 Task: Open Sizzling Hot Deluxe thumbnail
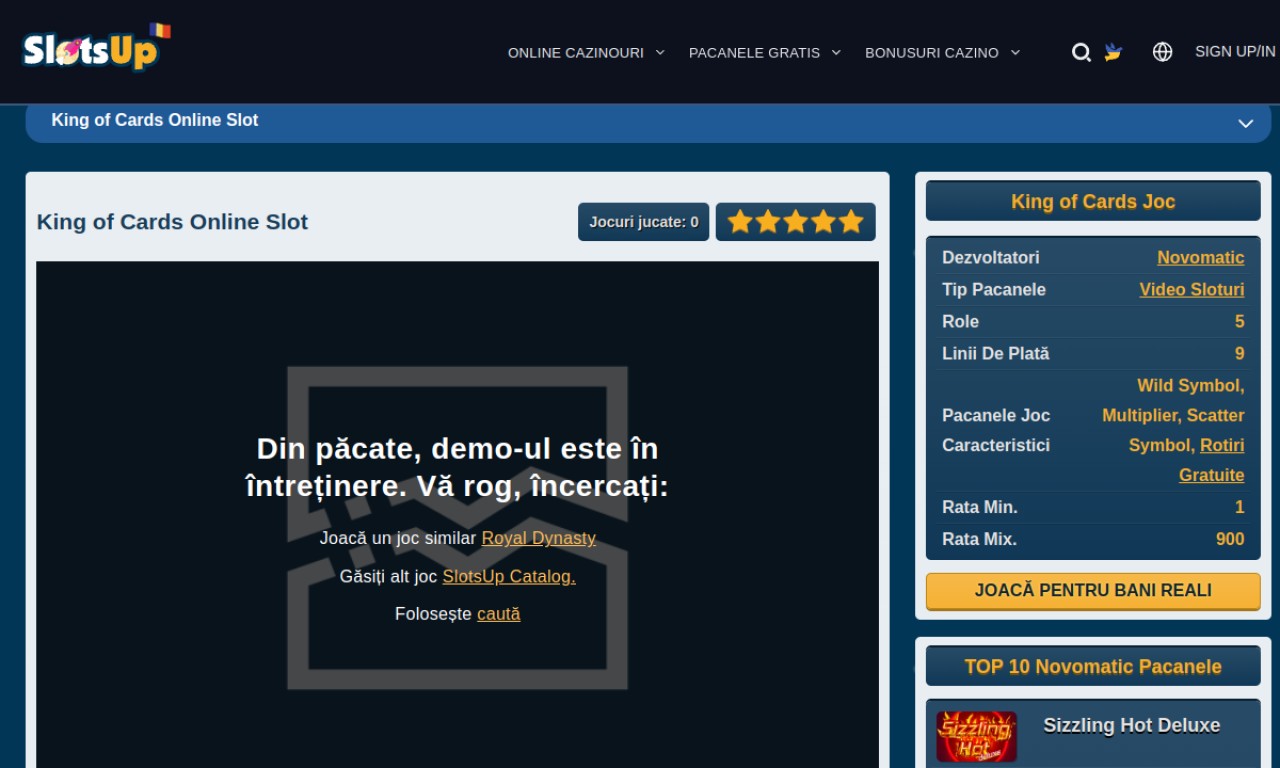pyautogui.click(x=977, y=737)
